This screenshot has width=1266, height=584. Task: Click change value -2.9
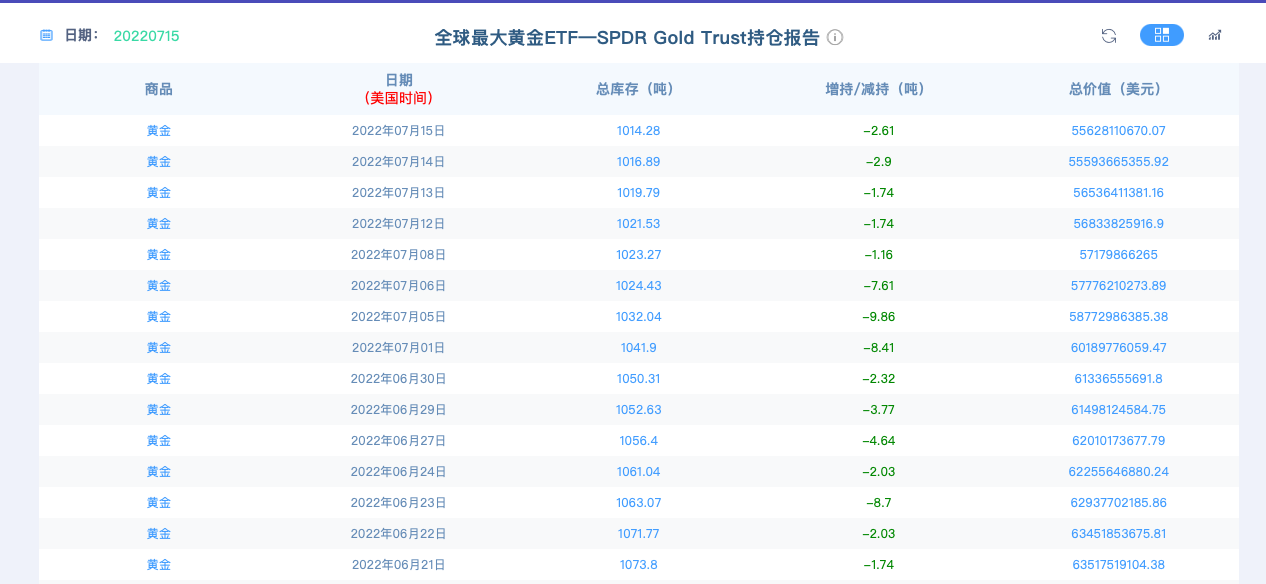pyautogui.click(x=879, y=161)
